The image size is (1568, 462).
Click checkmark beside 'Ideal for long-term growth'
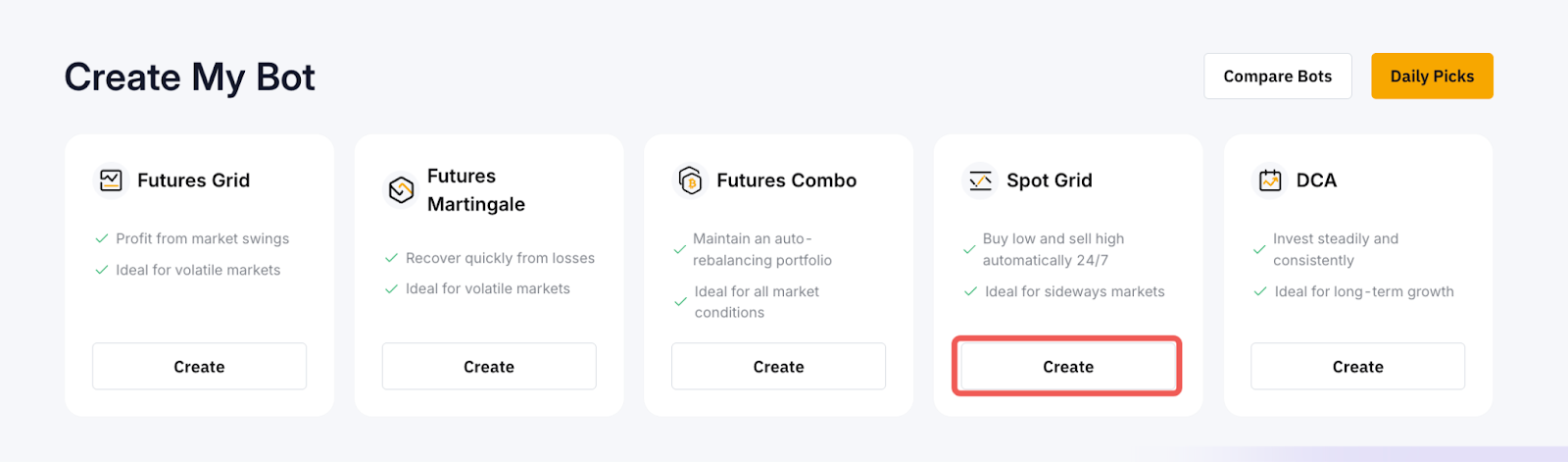pos(1260,291)
